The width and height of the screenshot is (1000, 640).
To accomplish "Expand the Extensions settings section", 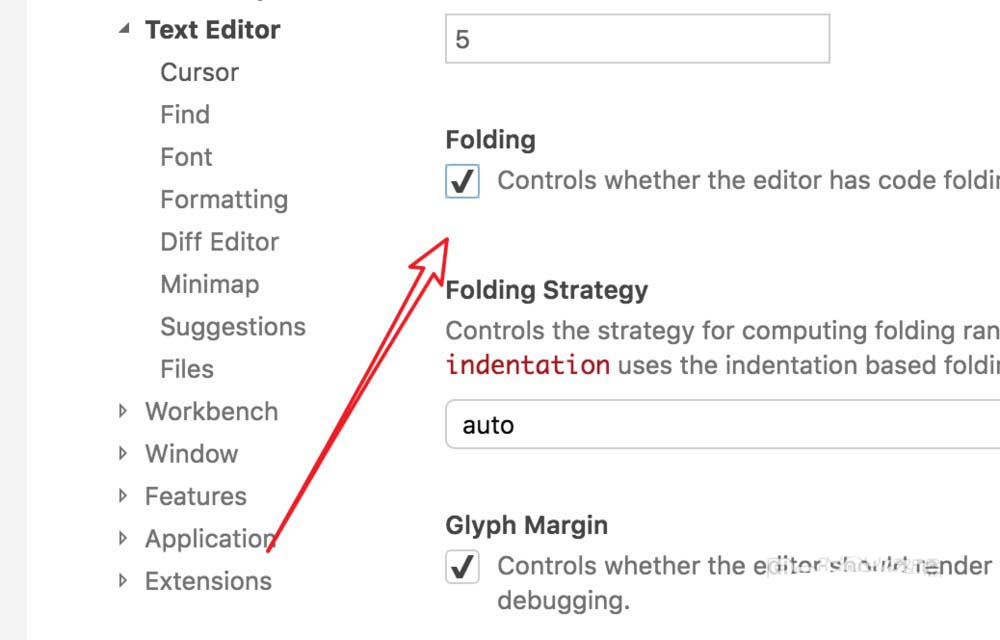I will click(124, 581).
